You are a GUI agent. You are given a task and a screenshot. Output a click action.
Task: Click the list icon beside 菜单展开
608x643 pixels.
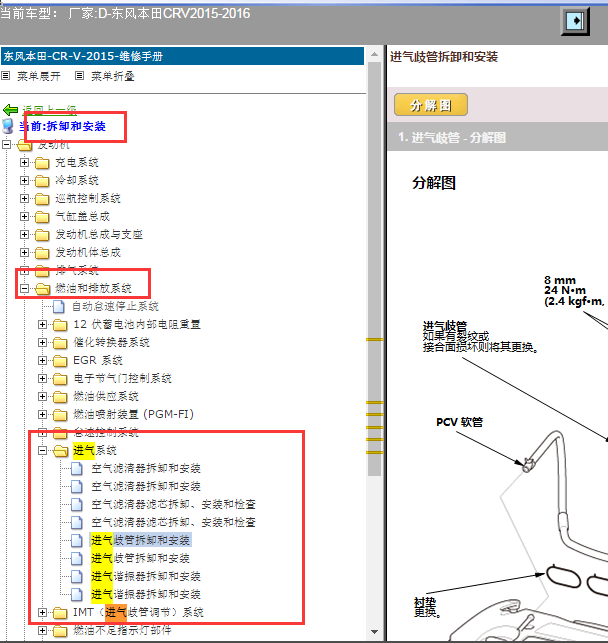point(6,75)
